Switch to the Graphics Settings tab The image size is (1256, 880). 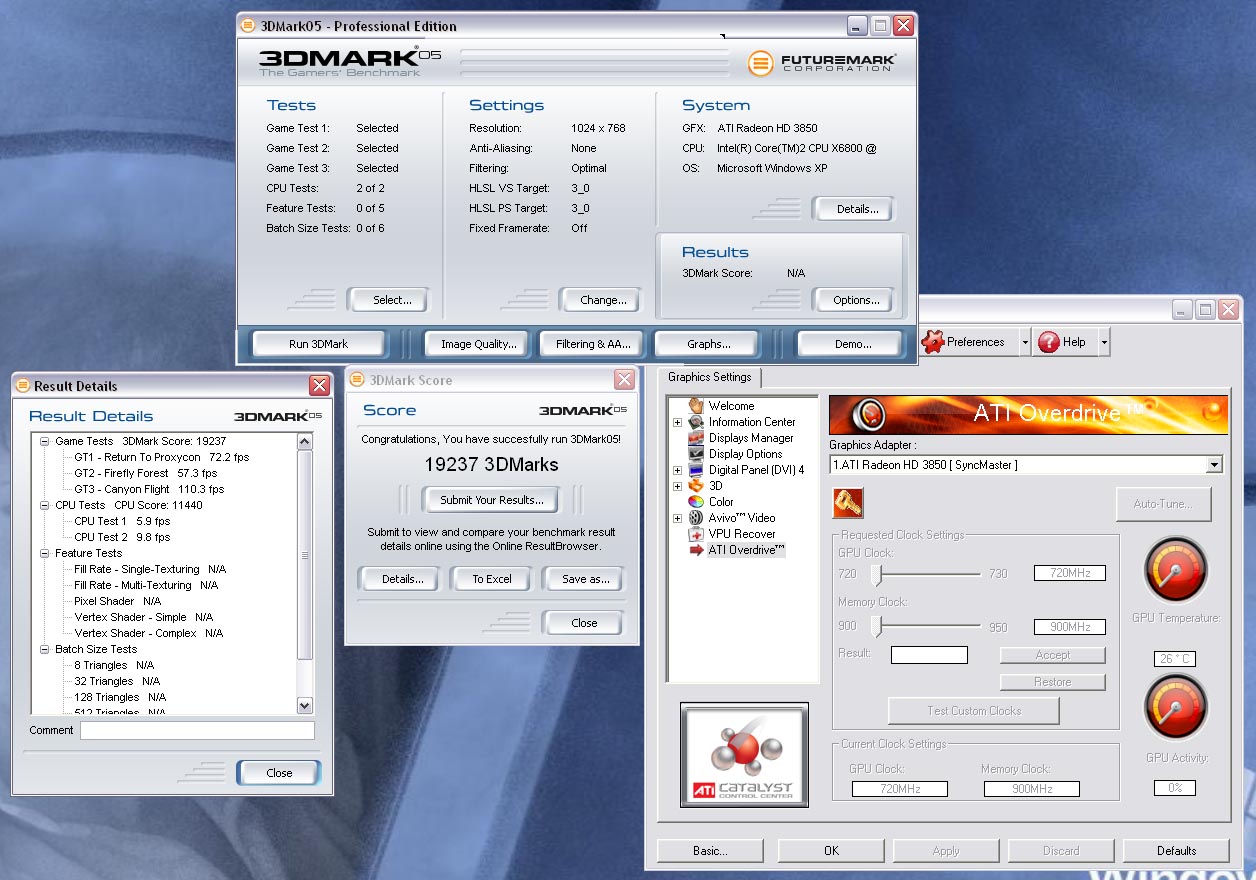(x=709, y=377)
